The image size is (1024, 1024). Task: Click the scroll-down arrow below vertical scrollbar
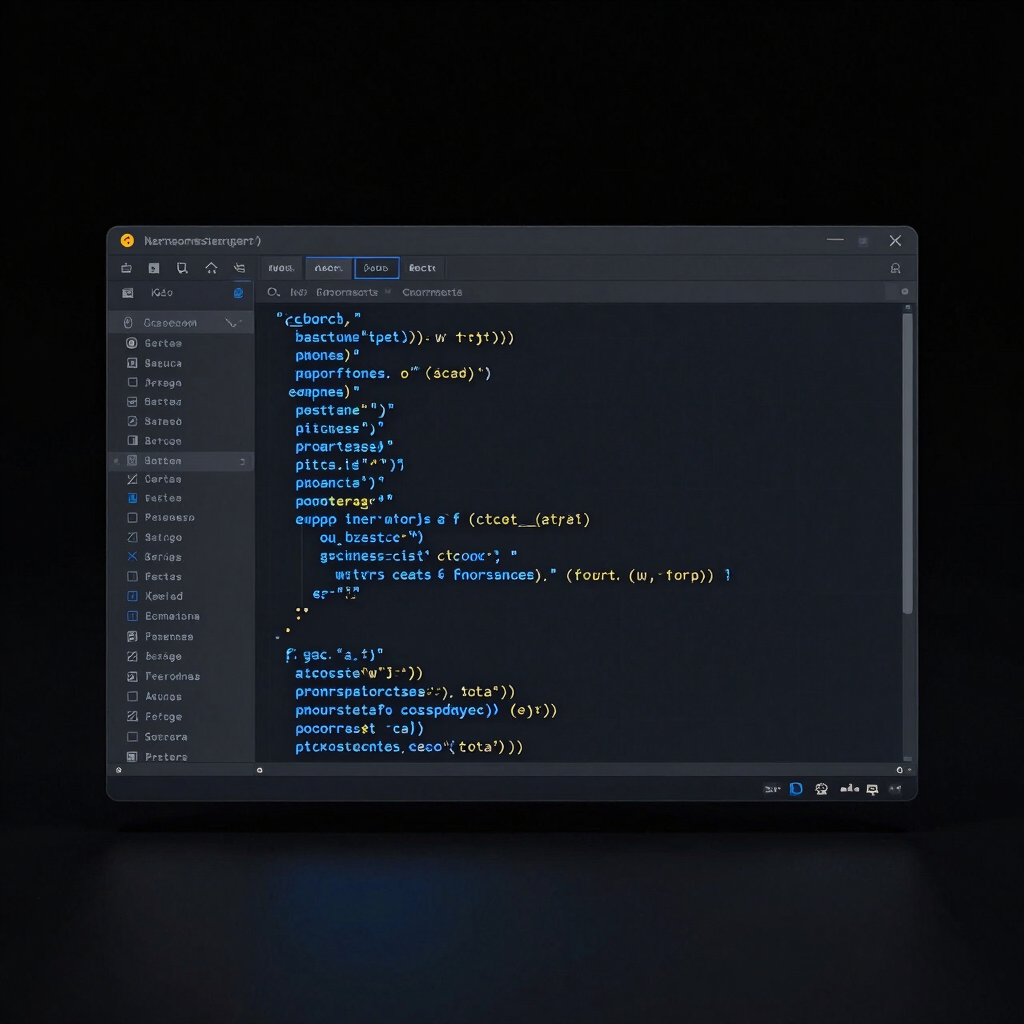click(x=907, y=758)
